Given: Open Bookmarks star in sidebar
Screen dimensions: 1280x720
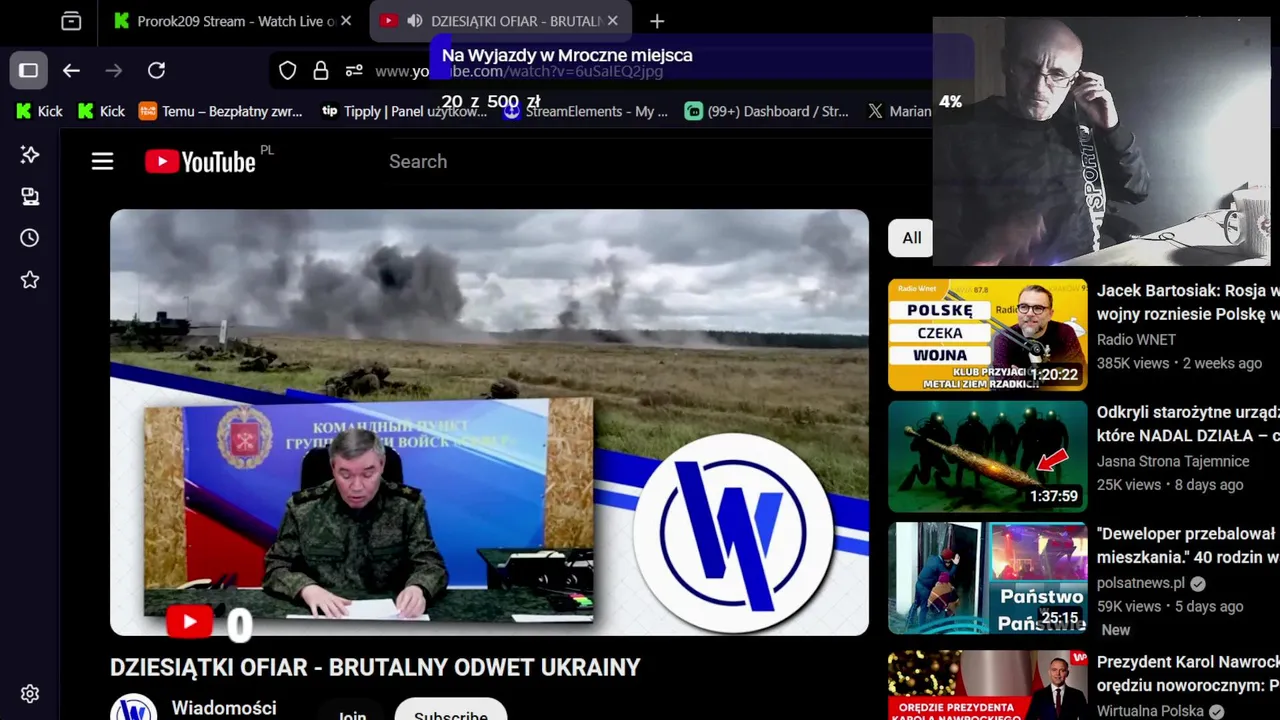Looking at the screenshot, I should [x=30, y=280].
